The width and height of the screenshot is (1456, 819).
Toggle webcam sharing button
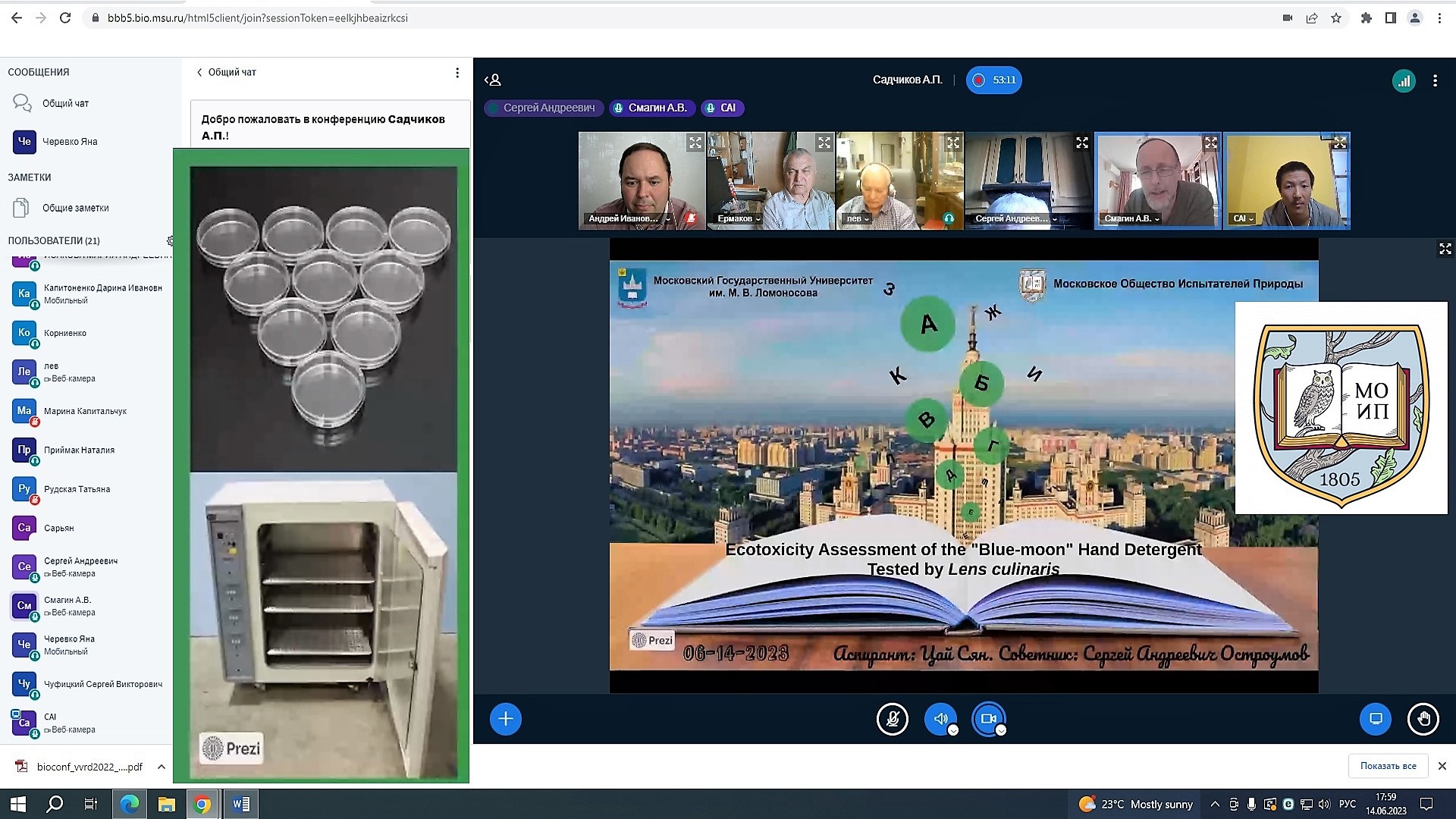coord(988,719)
